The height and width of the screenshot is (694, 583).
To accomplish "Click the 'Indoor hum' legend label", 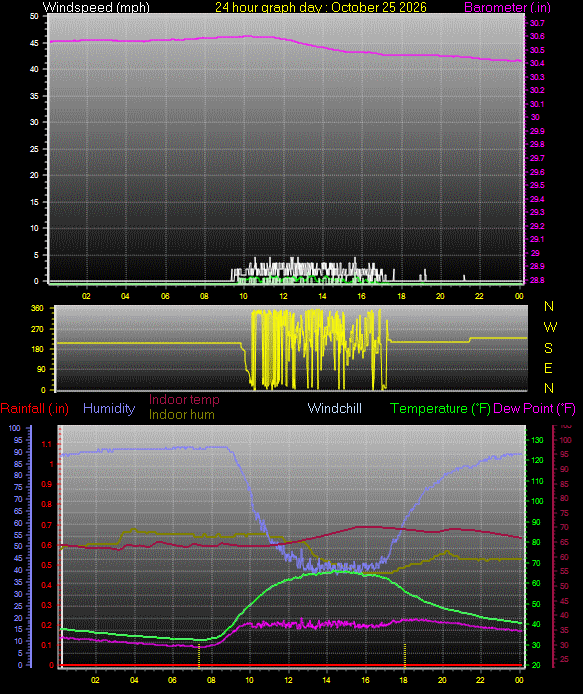I will click(x=182, y=414).
